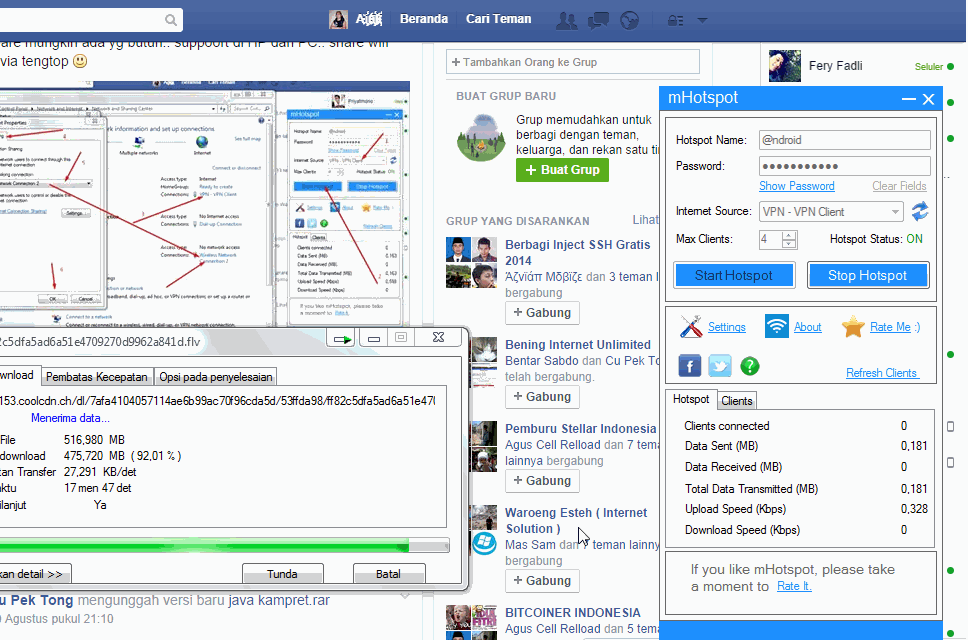Open Facebook messages icon

point(598,20)
